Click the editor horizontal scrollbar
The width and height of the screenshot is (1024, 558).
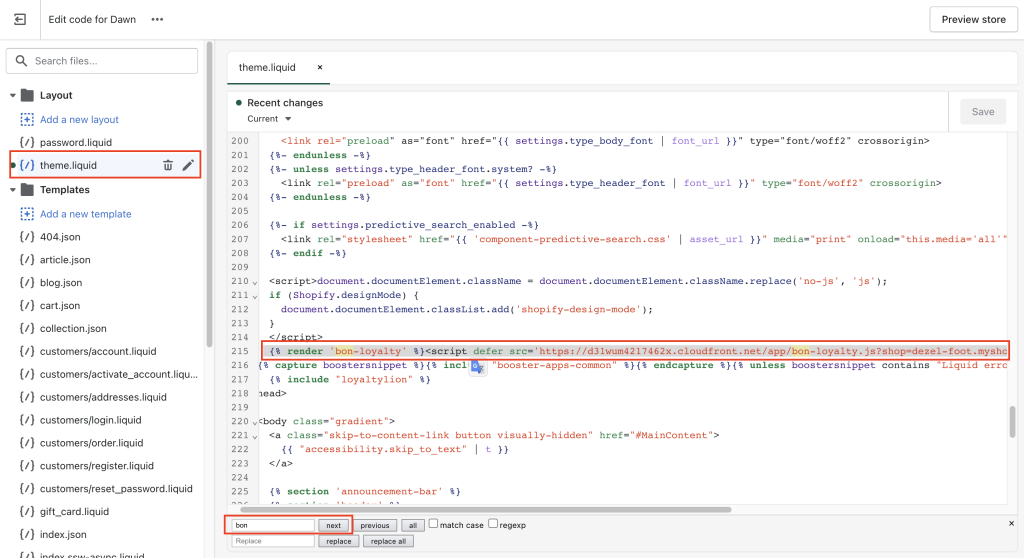click(x=485, y=510)
